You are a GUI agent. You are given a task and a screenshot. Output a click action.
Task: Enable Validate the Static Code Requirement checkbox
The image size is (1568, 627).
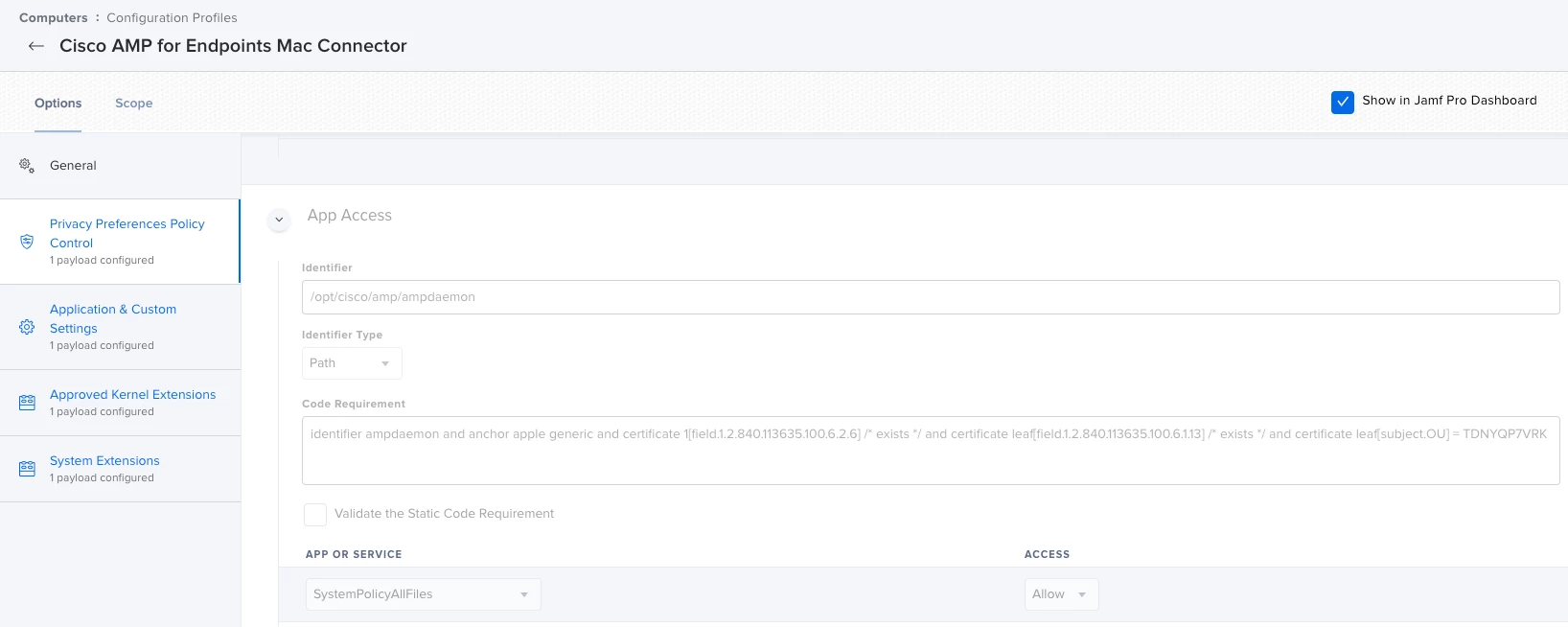[x=315, y=515]
